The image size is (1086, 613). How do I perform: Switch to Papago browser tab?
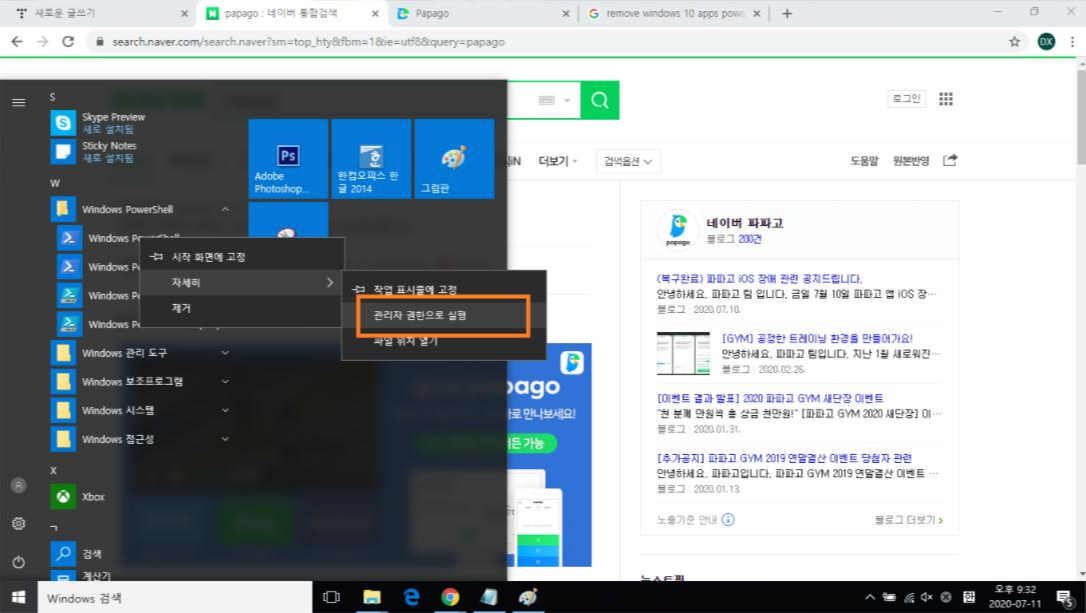(483, 13)
